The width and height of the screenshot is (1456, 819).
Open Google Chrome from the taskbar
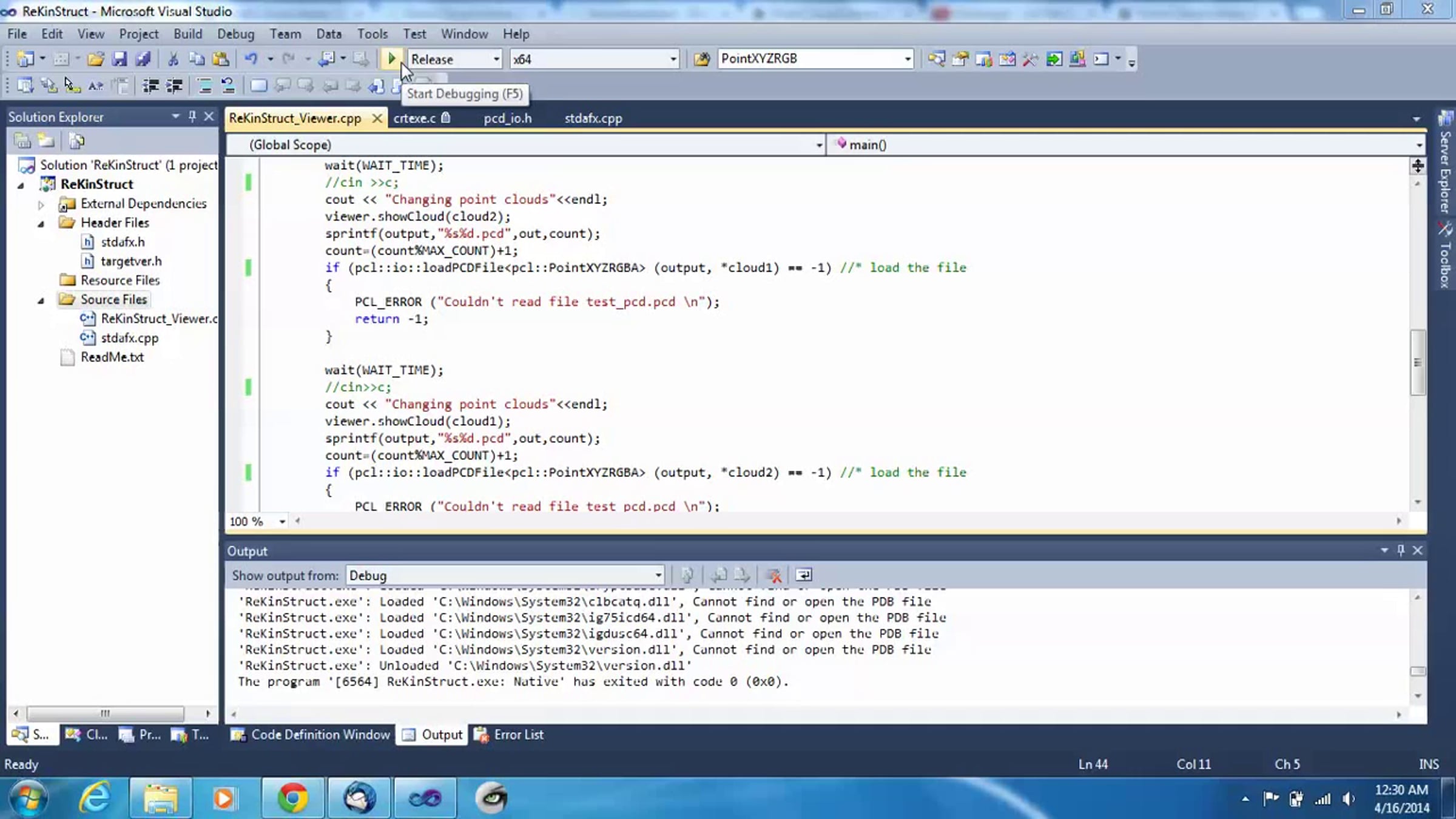293,798
